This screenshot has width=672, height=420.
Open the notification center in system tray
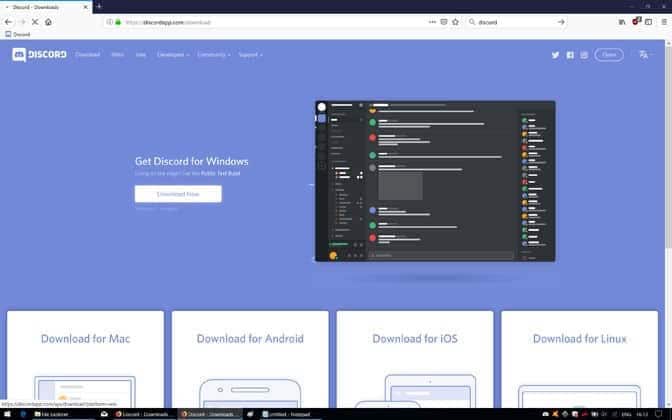(659, 414)
